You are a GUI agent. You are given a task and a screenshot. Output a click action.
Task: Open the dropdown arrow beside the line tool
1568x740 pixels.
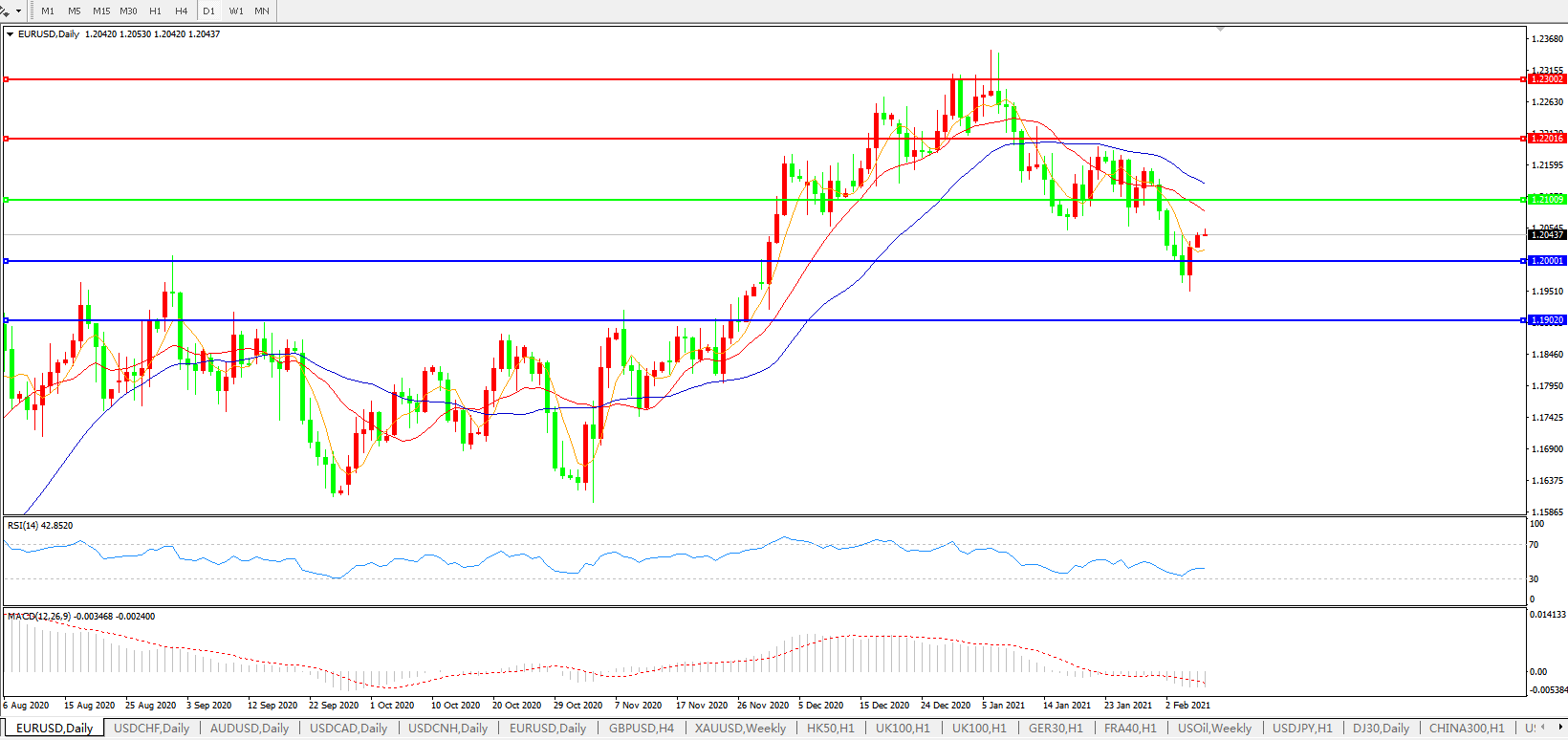point(18,11)
